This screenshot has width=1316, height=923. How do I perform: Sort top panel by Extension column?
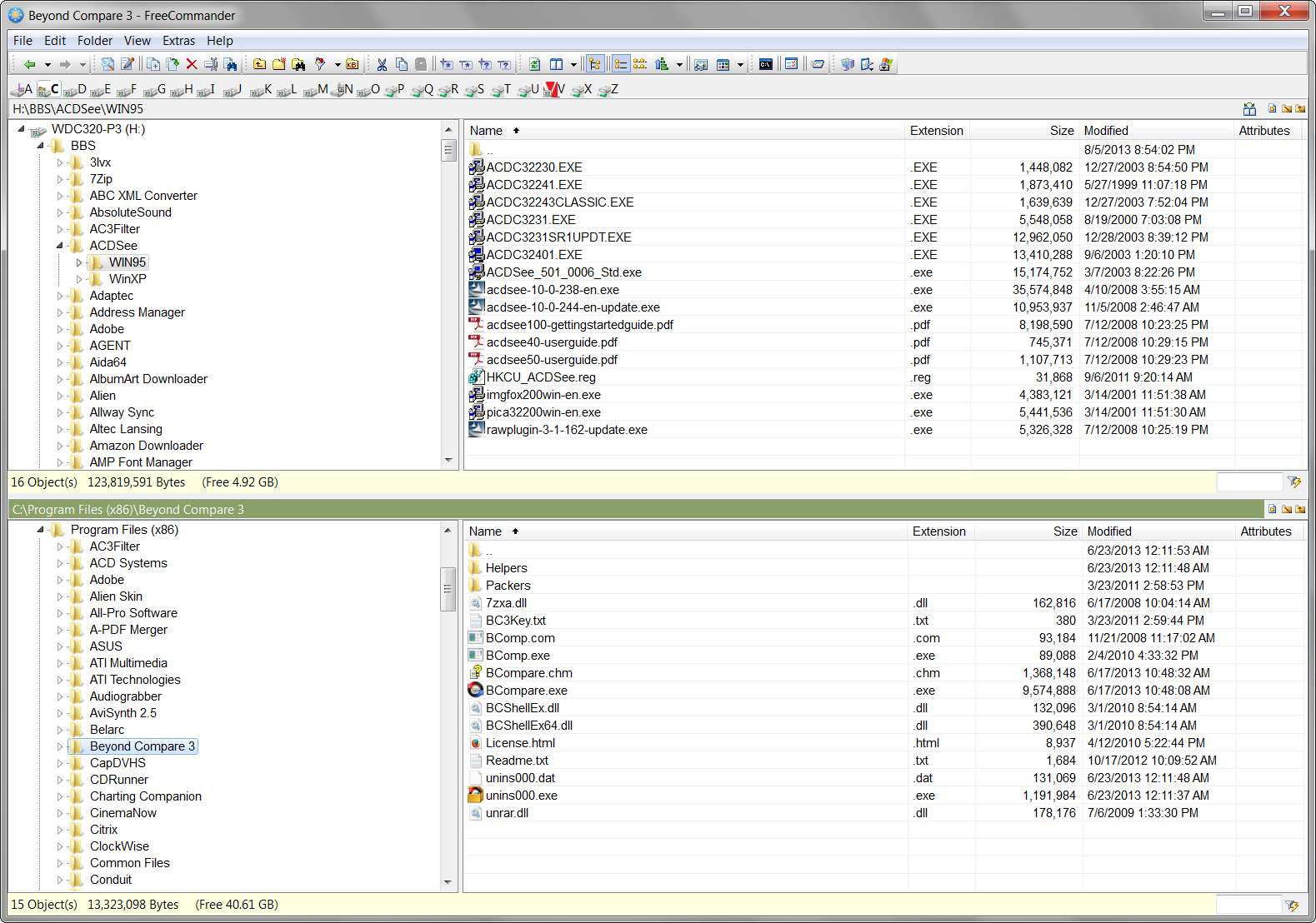pos(938,131)
